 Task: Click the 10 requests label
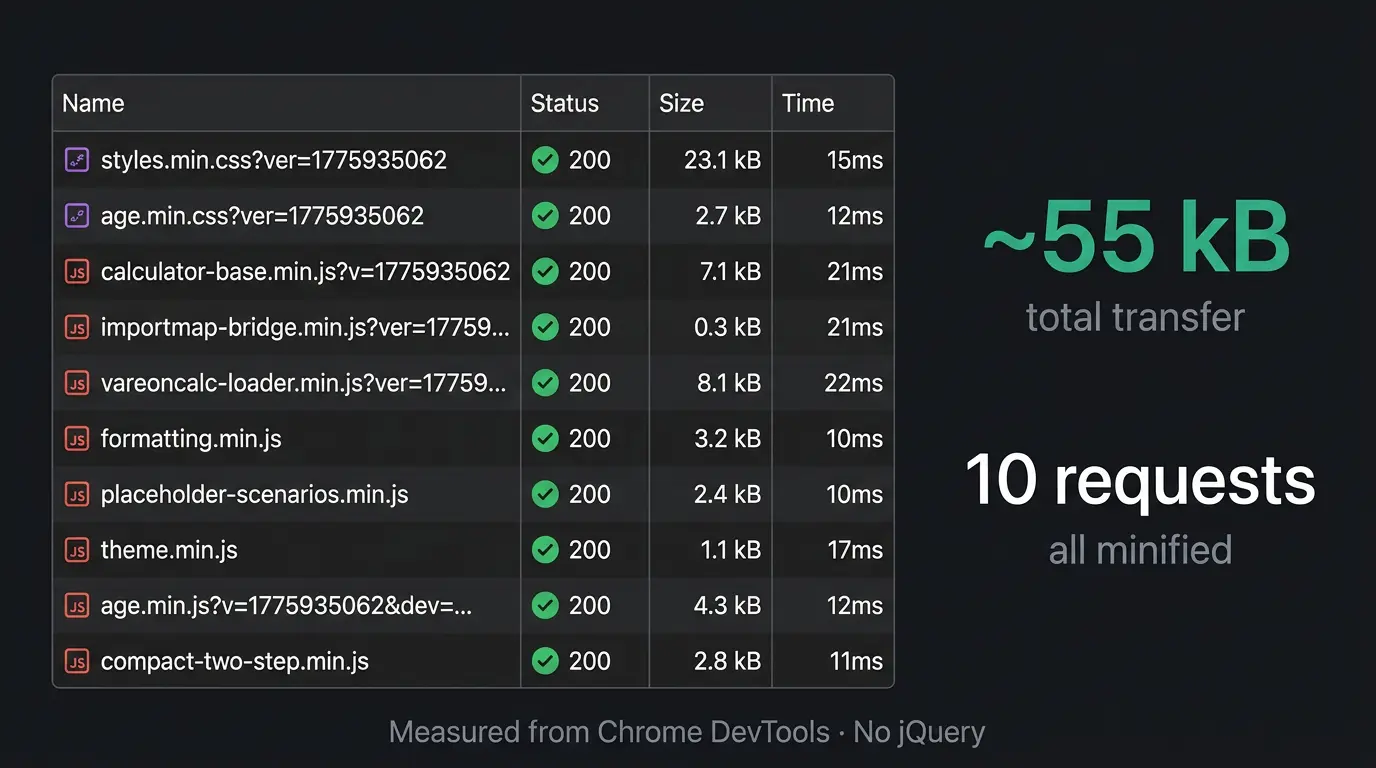click(1141, 480)
